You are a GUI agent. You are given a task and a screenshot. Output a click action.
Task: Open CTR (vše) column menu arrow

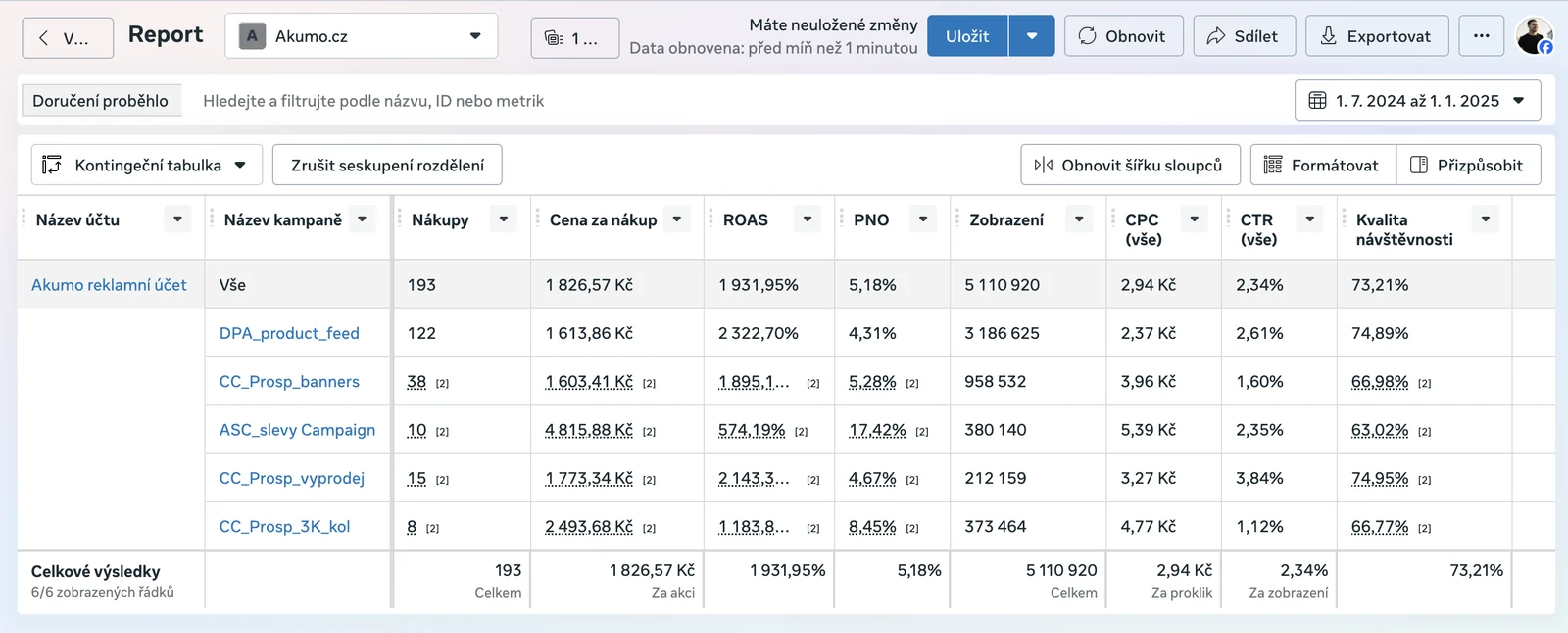[x=1310, y=219]
